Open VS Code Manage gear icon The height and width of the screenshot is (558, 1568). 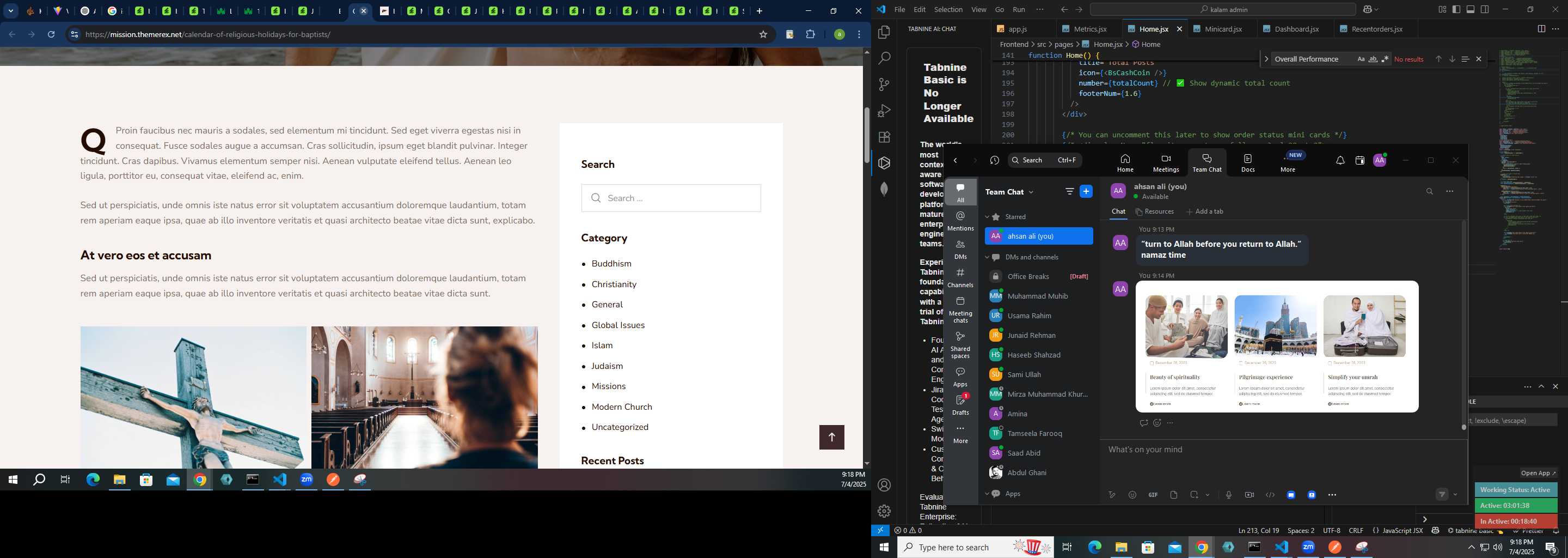pyautogui.click(x=884, y=511)
